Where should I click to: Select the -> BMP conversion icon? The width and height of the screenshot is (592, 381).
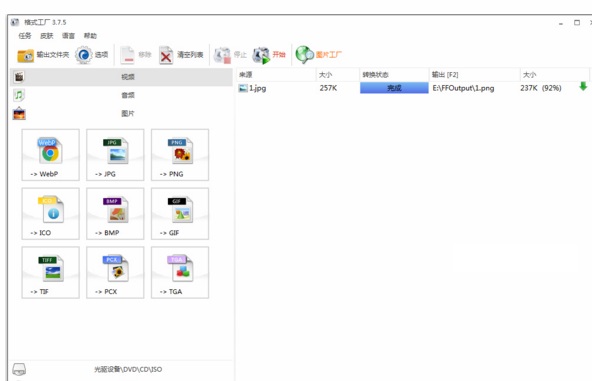[115, 214]
